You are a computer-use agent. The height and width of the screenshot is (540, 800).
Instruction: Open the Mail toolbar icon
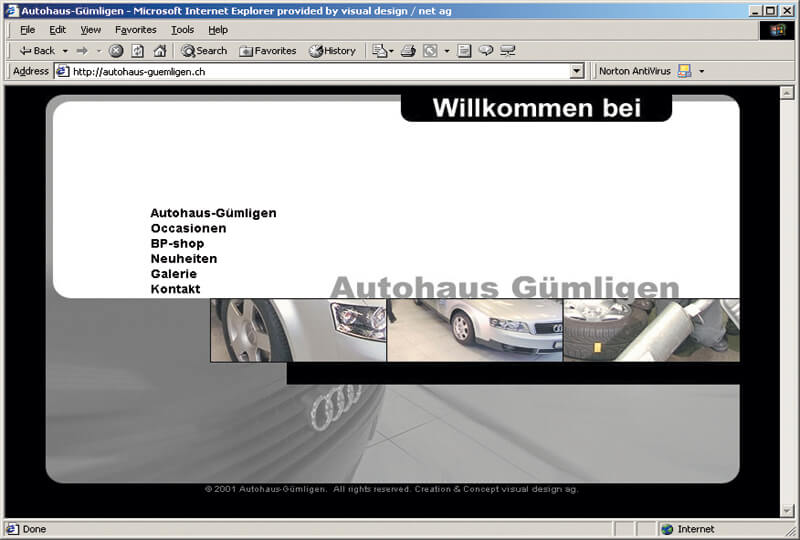380,51
